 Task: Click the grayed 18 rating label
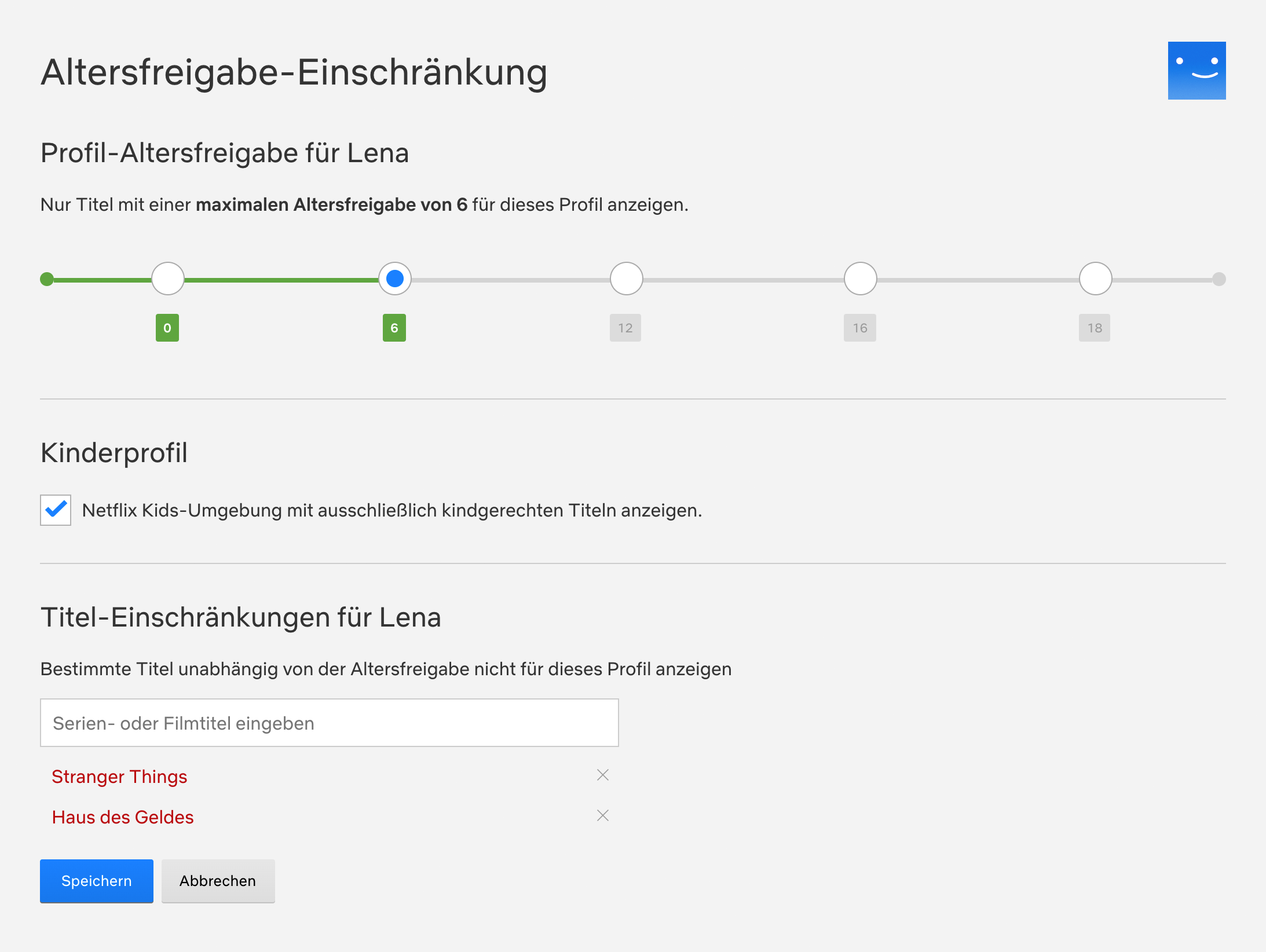click(x=1094, y=327)
